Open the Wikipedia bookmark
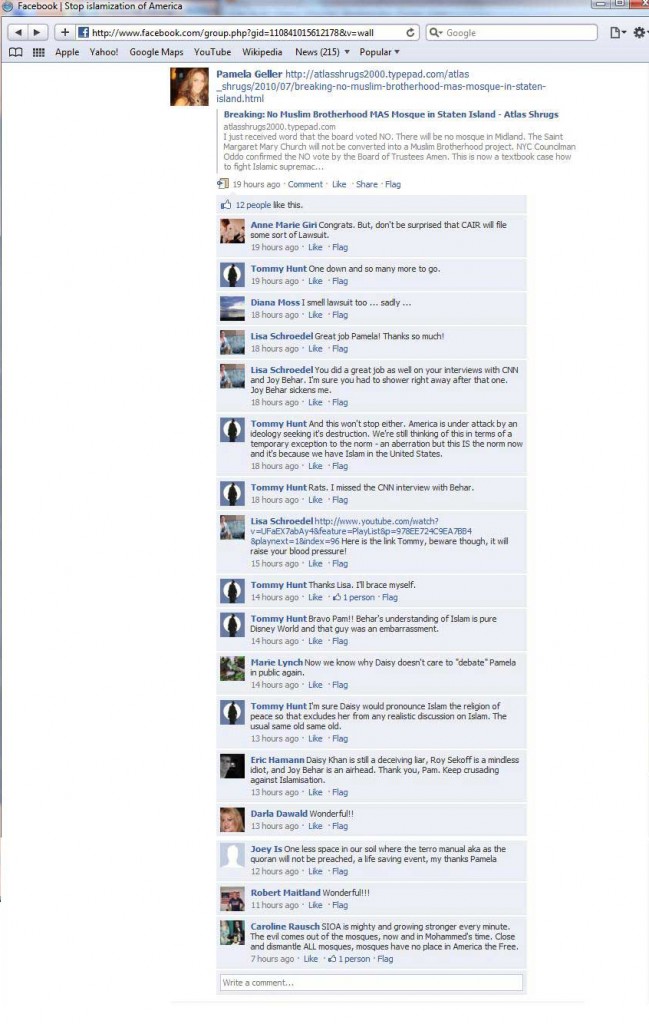Screen dimensions: 649x1024 click(262, 52)
